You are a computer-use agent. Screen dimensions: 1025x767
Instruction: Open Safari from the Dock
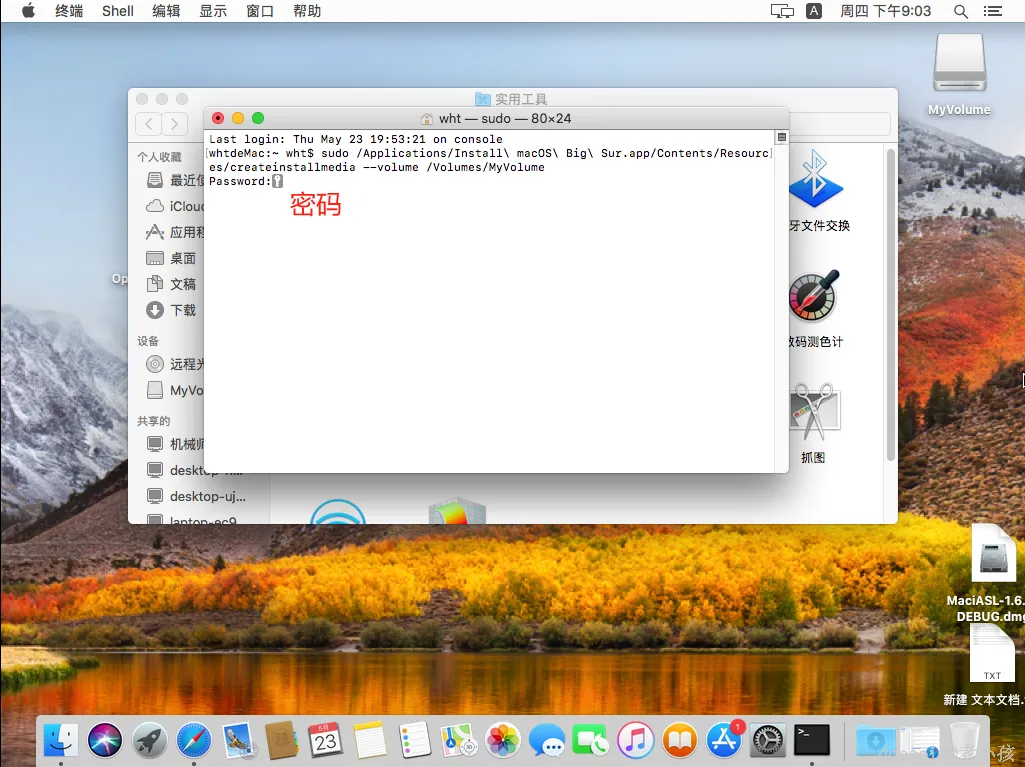[x=193, y=740]
